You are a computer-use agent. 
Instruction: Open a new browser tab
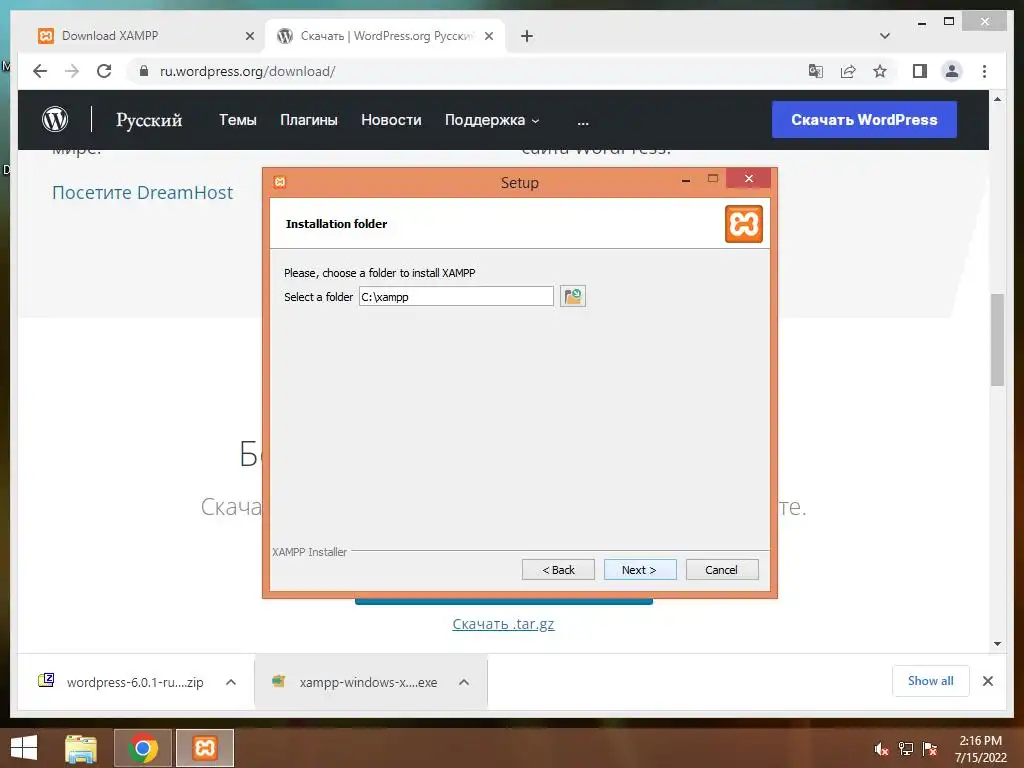527,36
